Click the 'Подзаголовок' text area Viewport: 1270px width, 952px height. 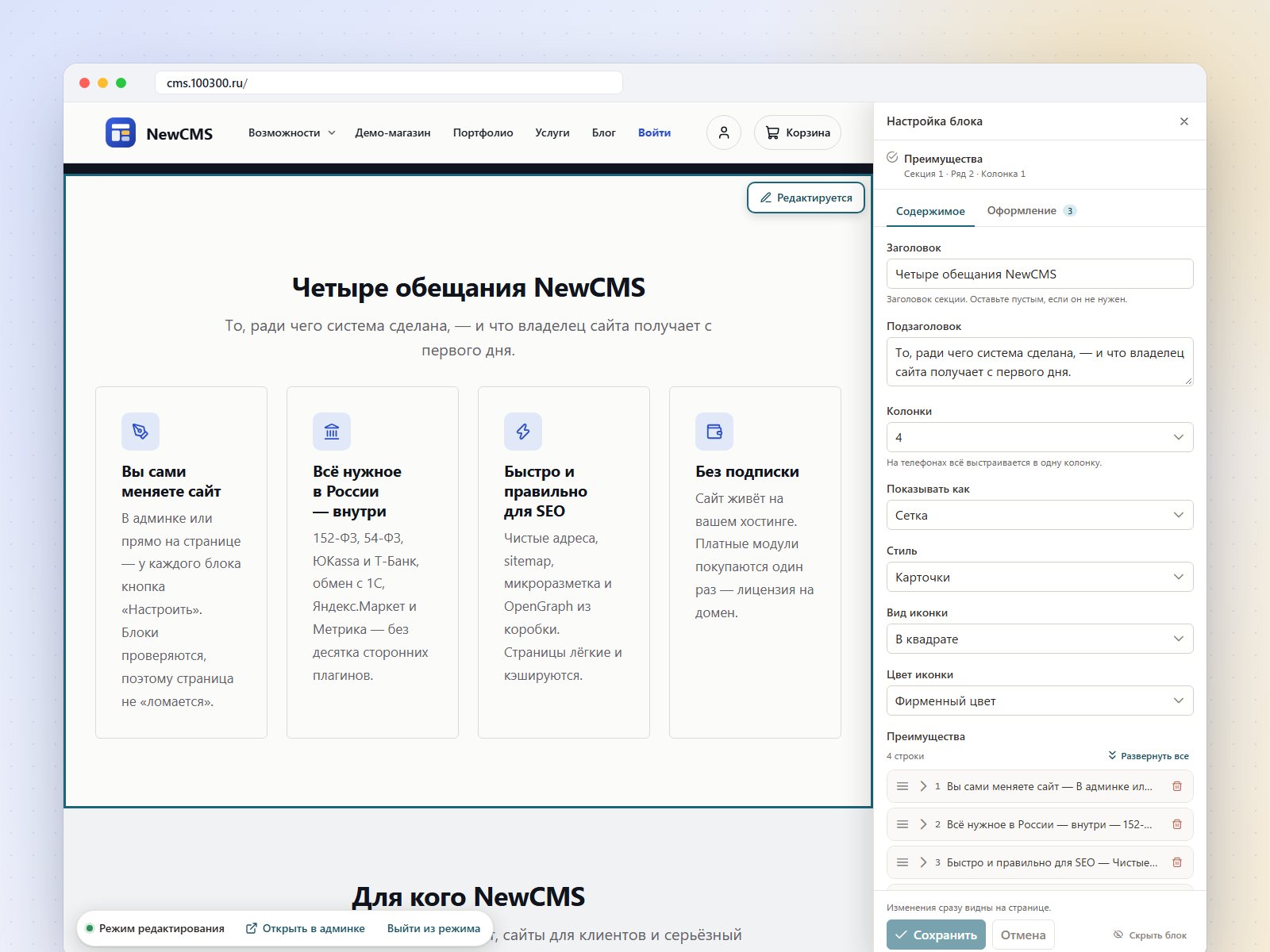tap(1040, 362)
